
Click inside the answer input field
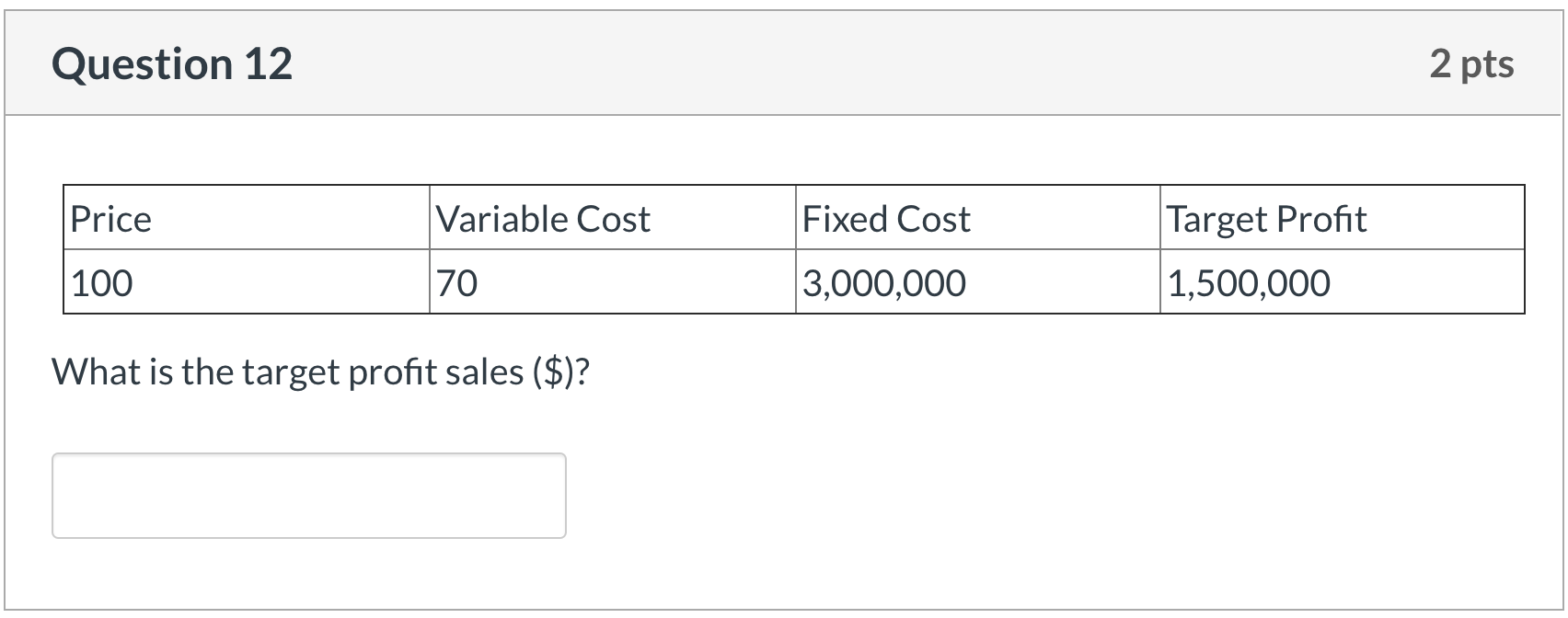pos(308,495)
